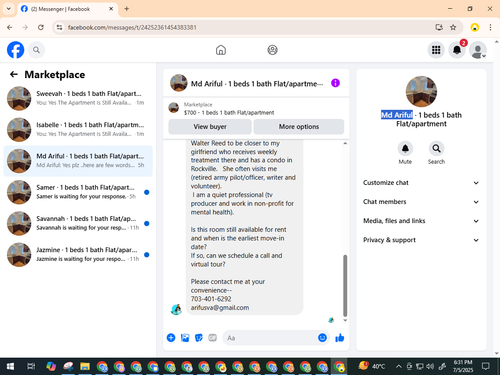Search in conversation magnifier icon
The width and height of the screenshot is (500, 375).
[436, 149]
